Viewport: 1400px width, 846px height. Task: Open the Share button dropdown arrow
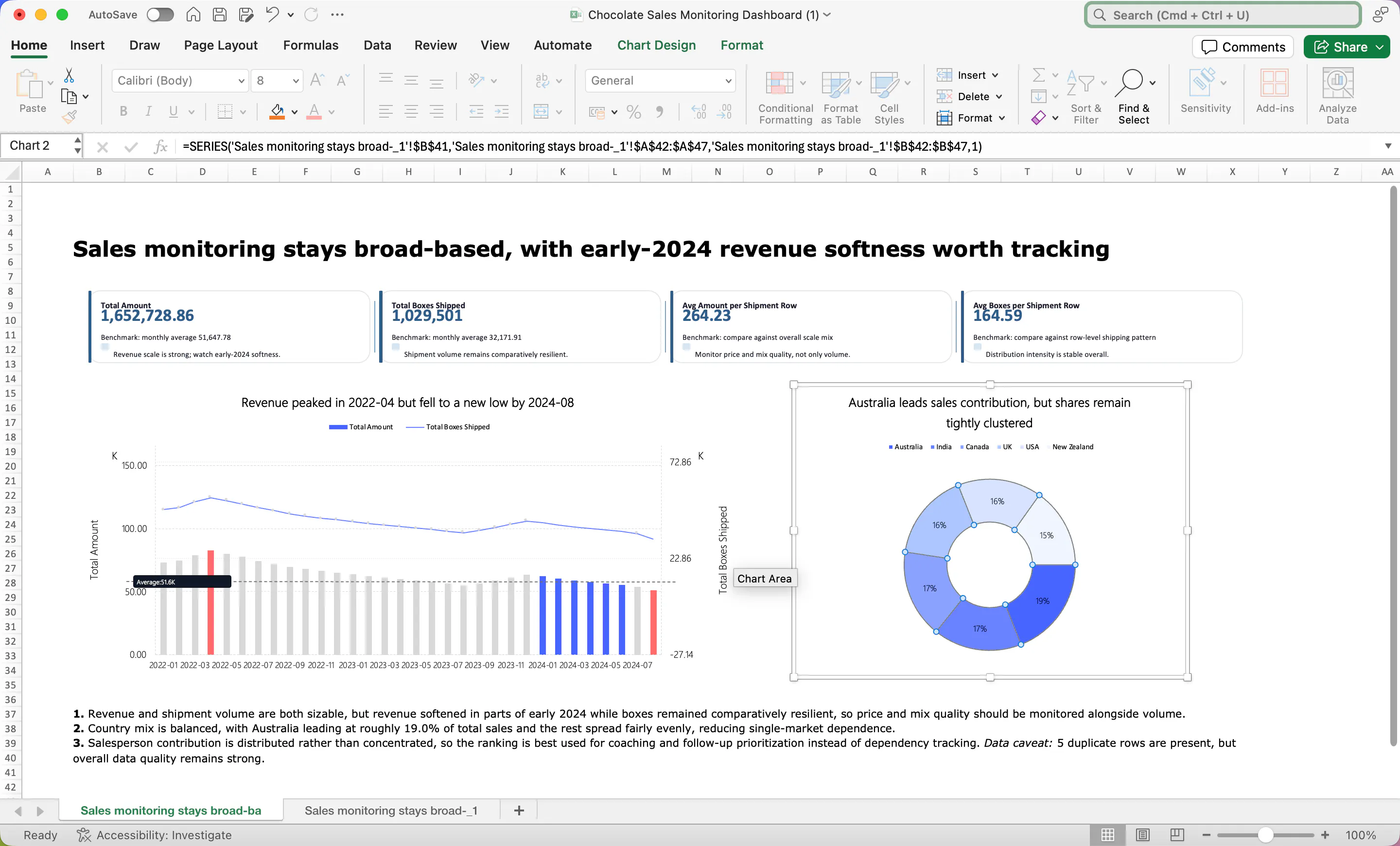1380,47
